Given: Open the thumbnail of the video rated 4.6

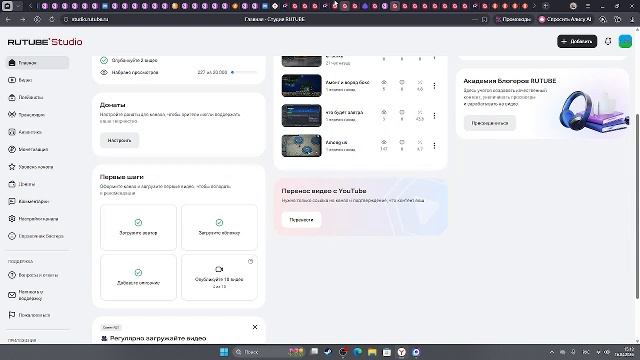Looking at the screenshot, I should (301, 85).
